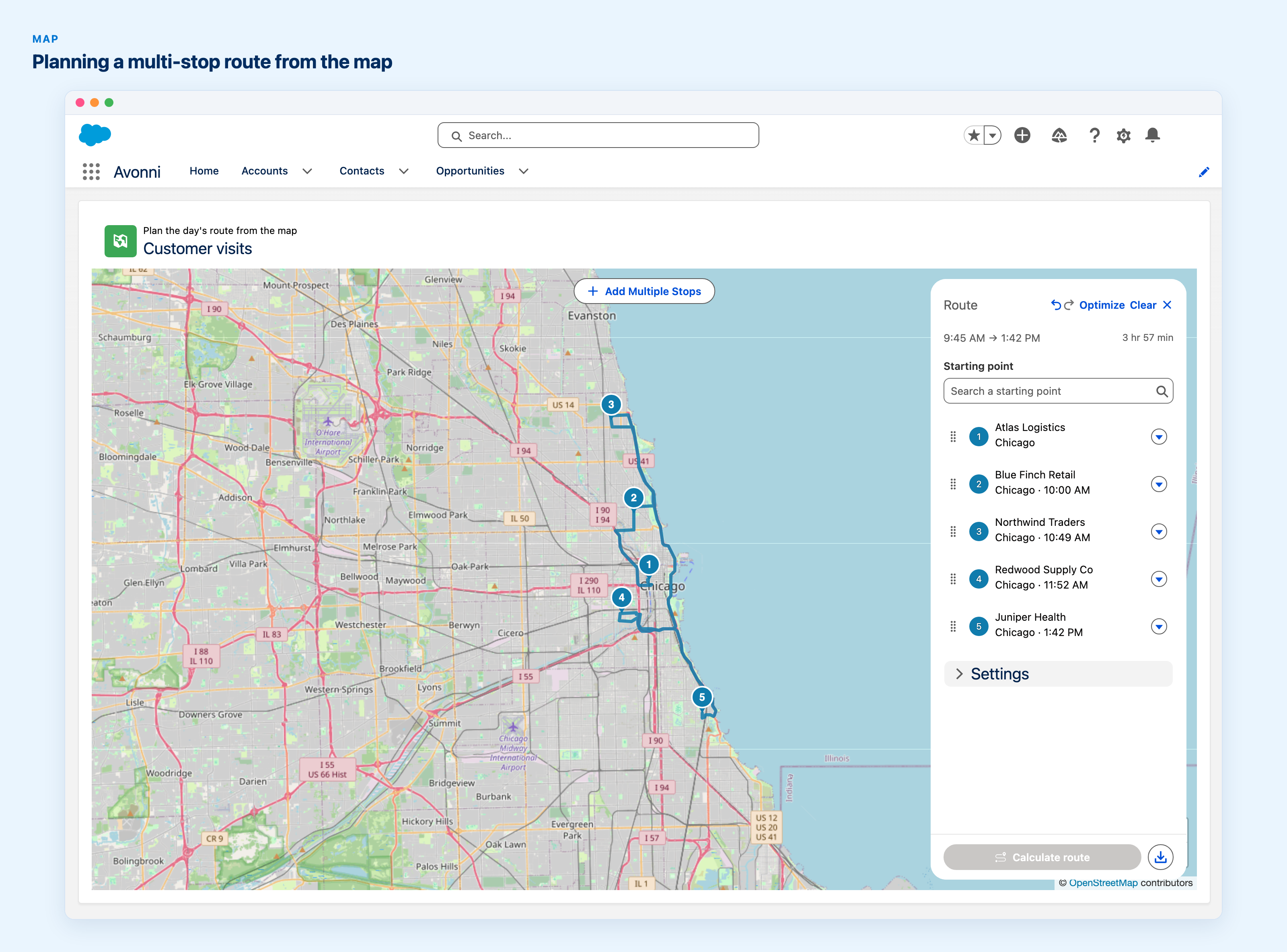The image size is (1287, 952).
Task: Click the redo arrow in Route panel
Action: click(1069, 305)
